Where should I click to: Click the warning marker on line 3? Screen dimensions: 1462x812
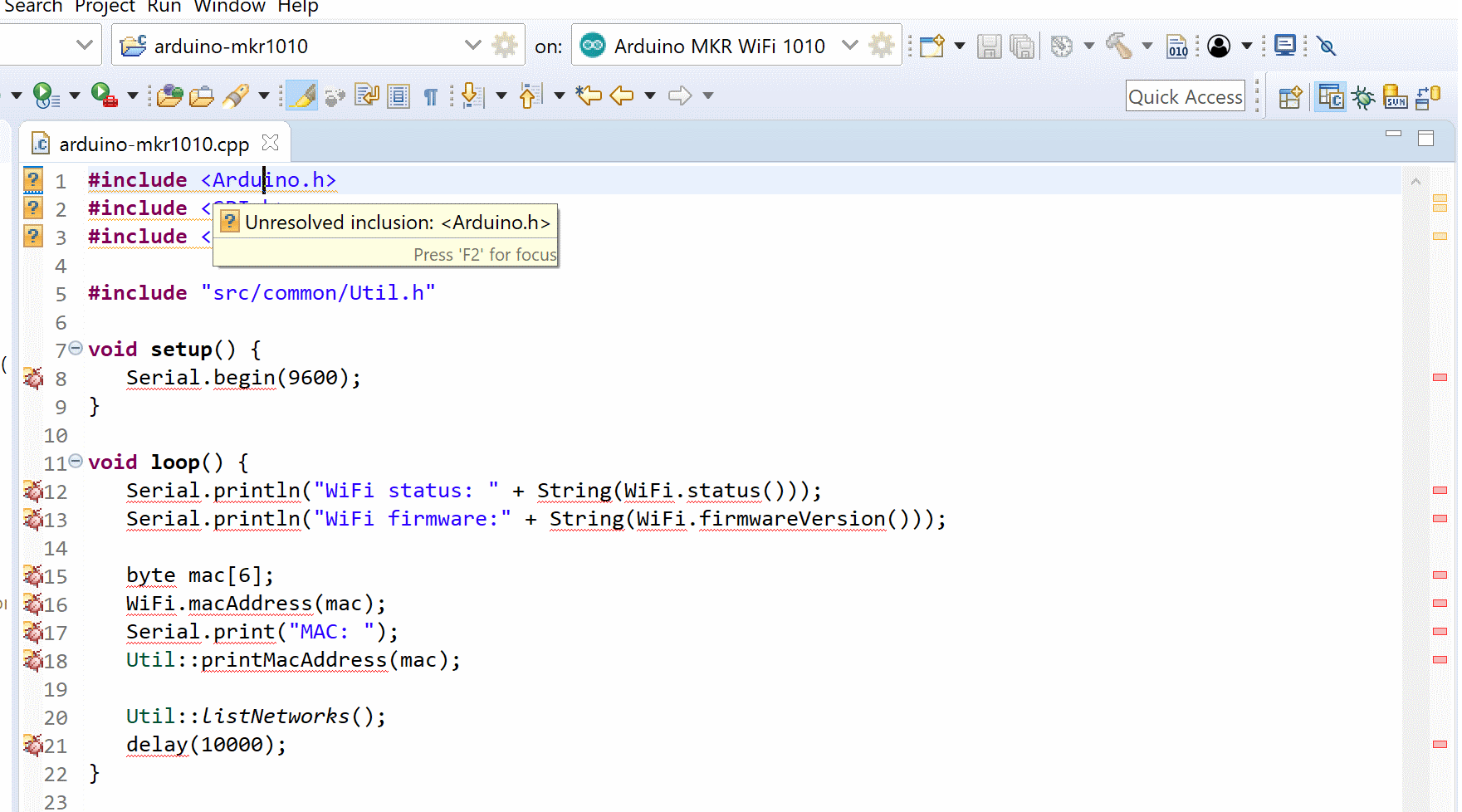click(x=33, y=236)
